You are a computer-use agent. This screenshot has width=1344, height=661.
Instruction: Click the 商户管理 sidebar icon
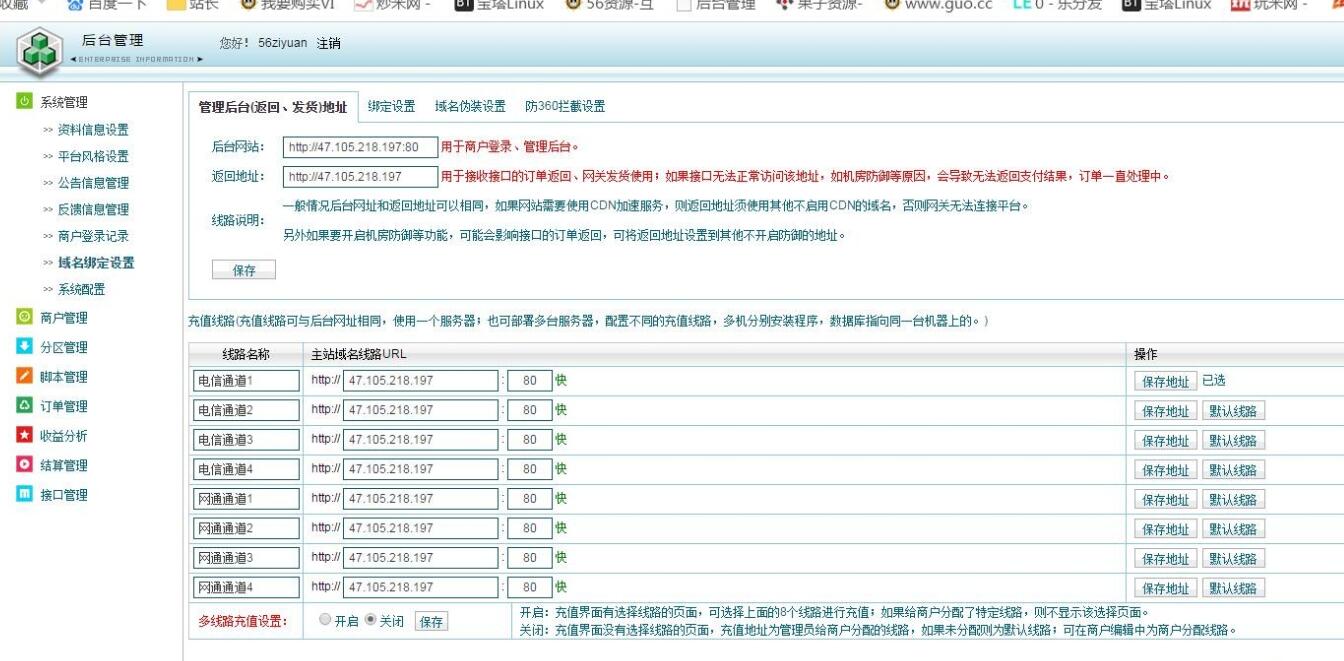(25, 318)
